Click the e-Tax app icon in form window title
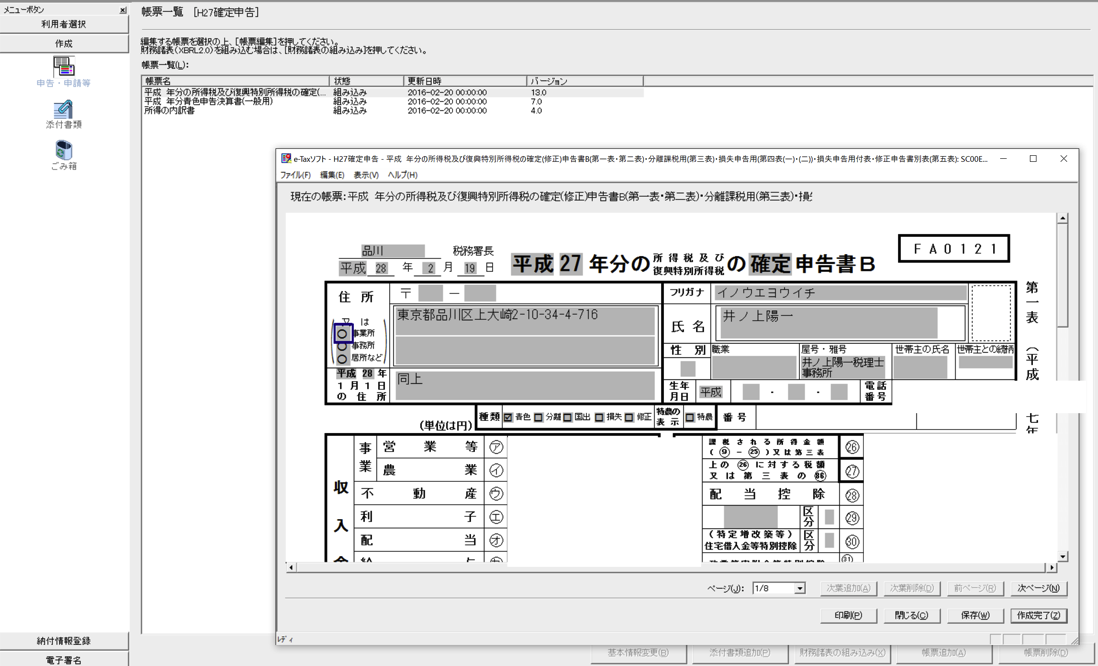The width and height of the screenshot is (1098, 666). point(286,159)
